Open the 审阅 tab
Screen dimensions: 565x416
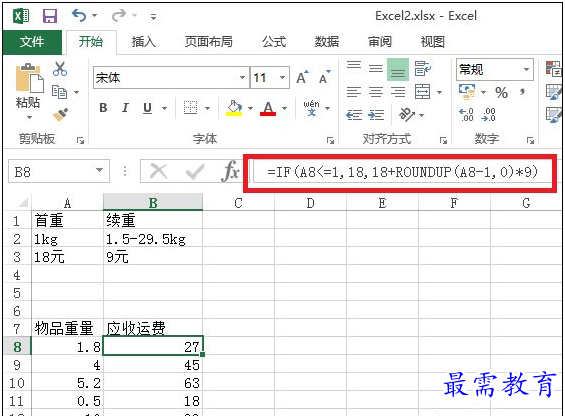coord(379,42)
